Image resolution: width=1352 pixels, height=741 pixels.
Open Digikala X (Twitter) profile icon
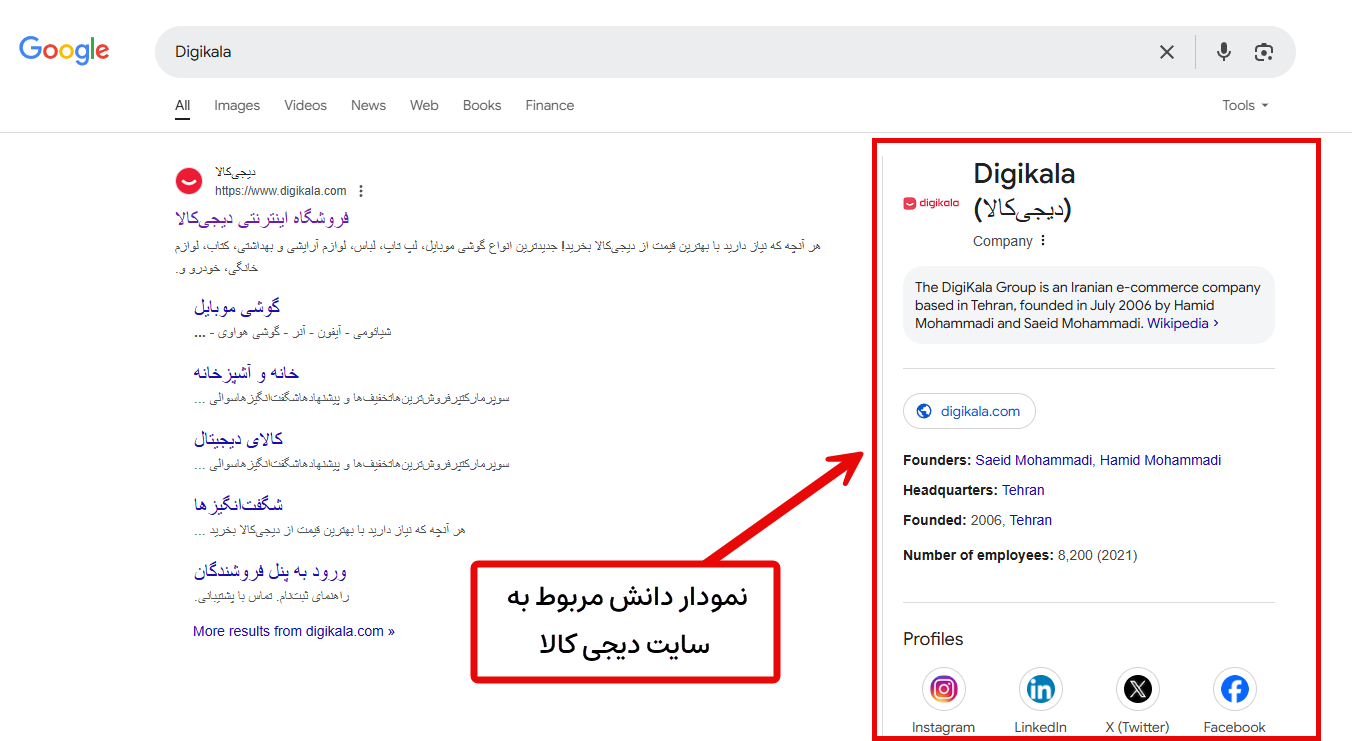click(1137, 689)
